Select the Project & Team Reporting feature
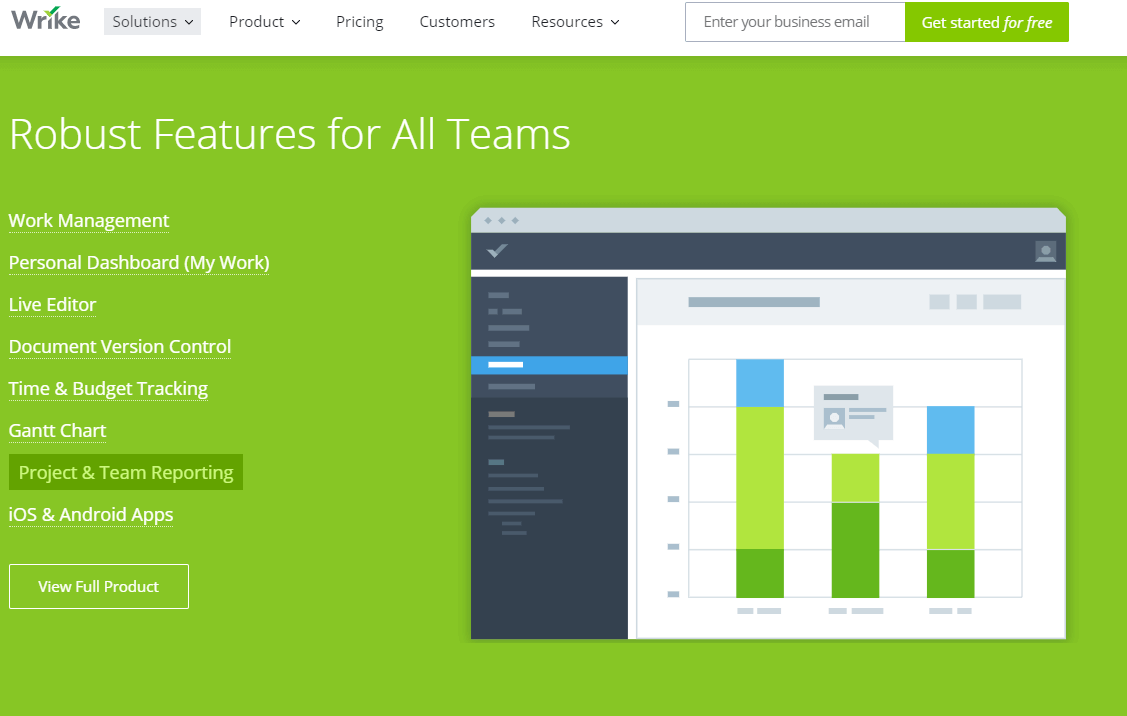The width and height of the screenshot is (1127, 716). [125, 471]
